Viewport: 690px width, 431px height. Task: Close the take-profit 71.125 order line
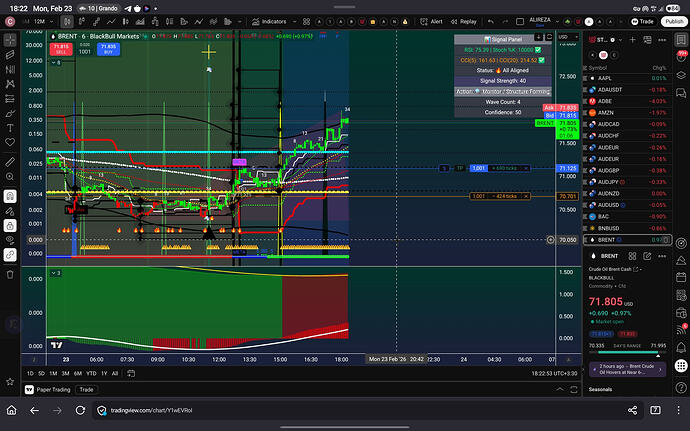[526, 168]
